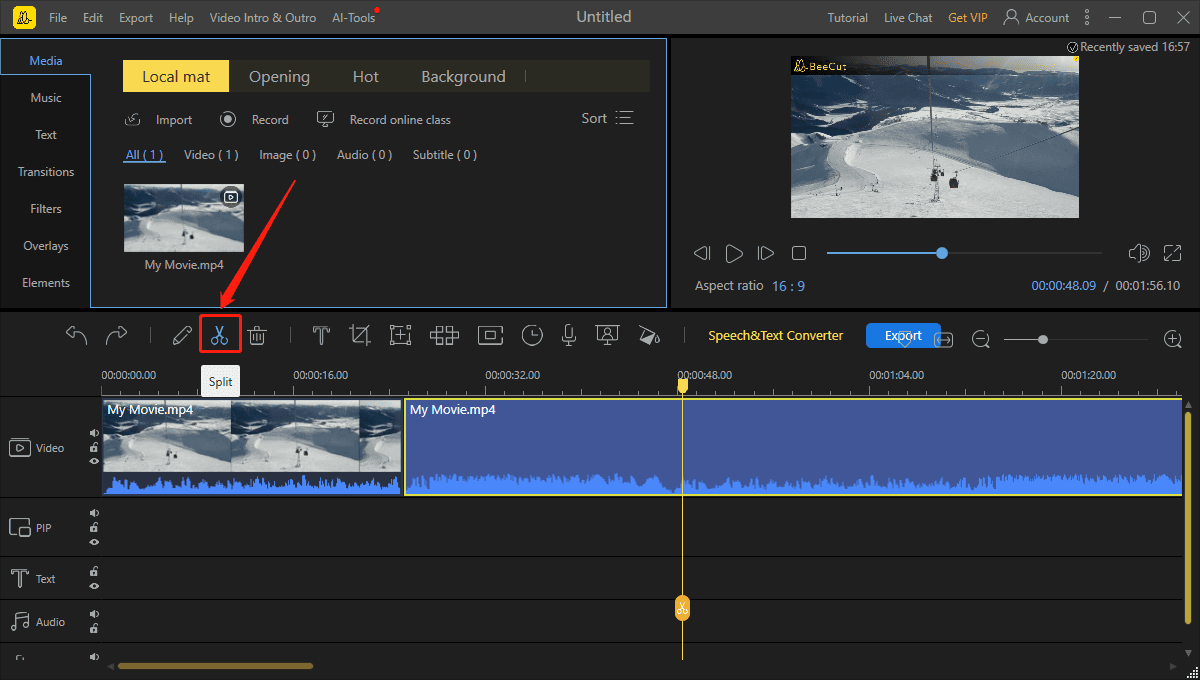Open the Edit menu
The height and width of the screenshot is (680, 1200).
click(x=93, y=18)
